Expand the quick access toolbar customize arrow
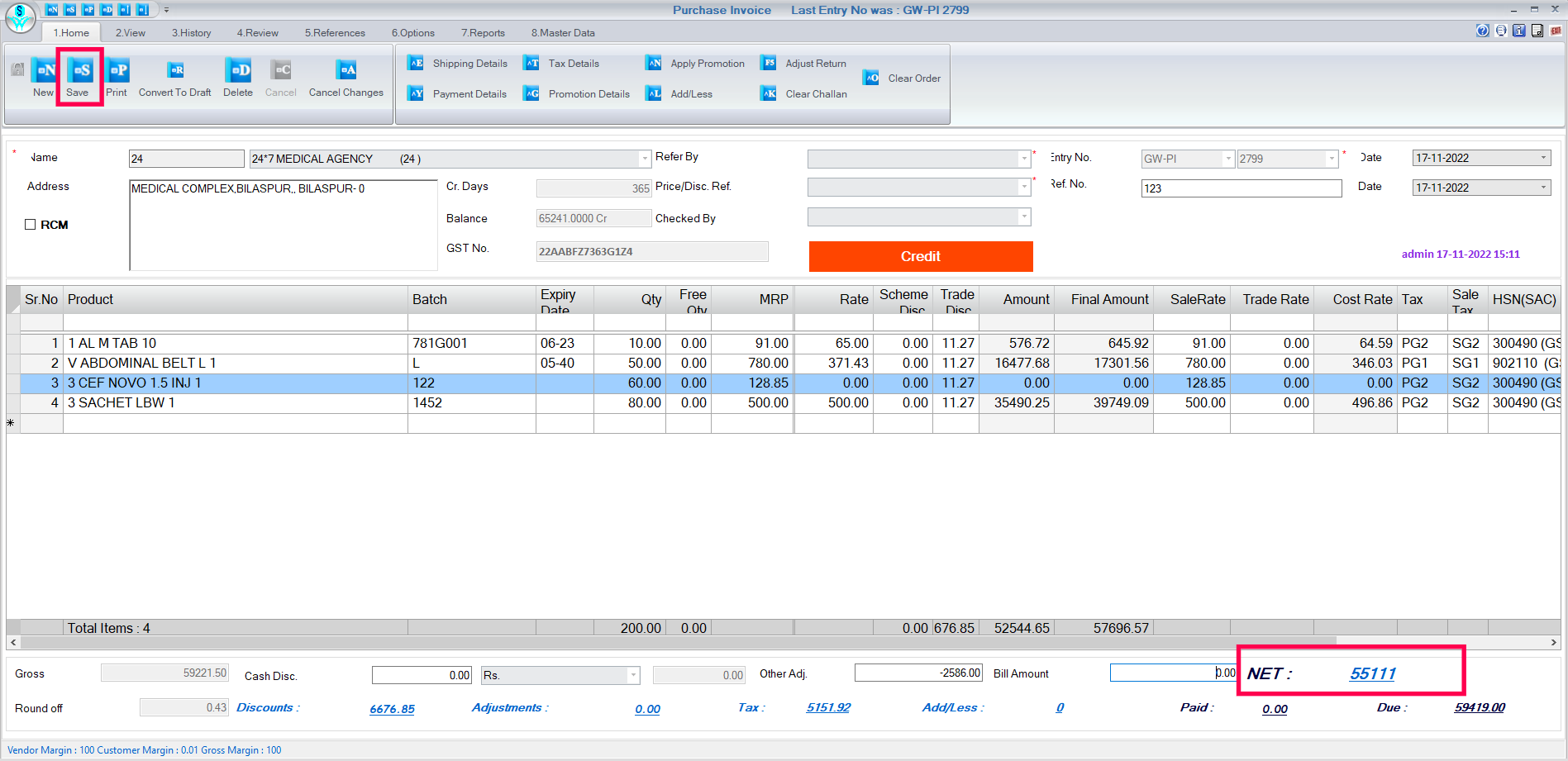 coord(166,10)
